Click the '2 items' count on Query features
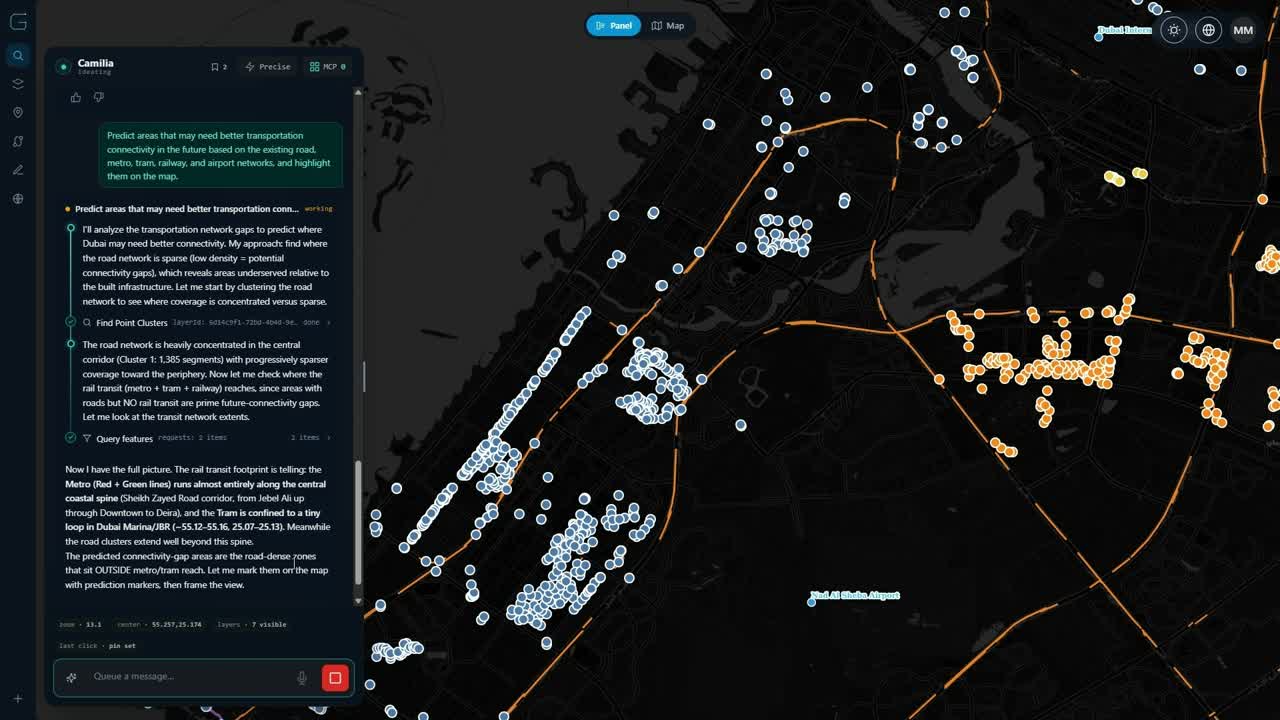The width and height of the screenshot is (1280, 720). (x=305, y=438)
